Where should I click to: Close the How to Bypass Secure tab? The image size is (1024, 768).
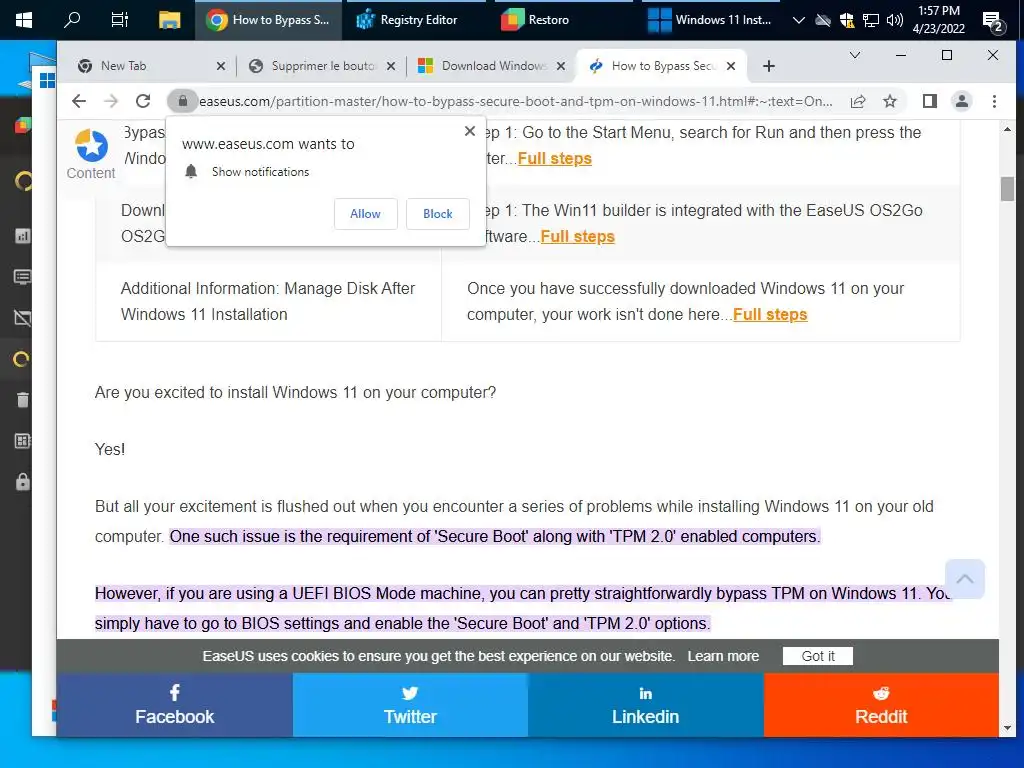point(731,66)
